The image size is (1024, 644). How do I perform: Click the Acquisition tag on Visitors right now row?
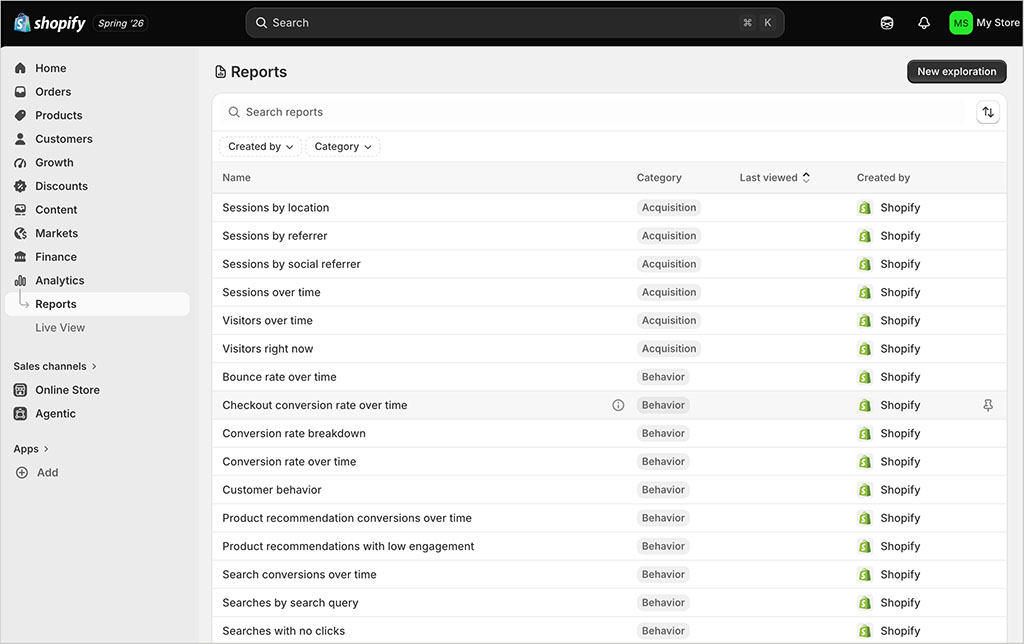669,349
